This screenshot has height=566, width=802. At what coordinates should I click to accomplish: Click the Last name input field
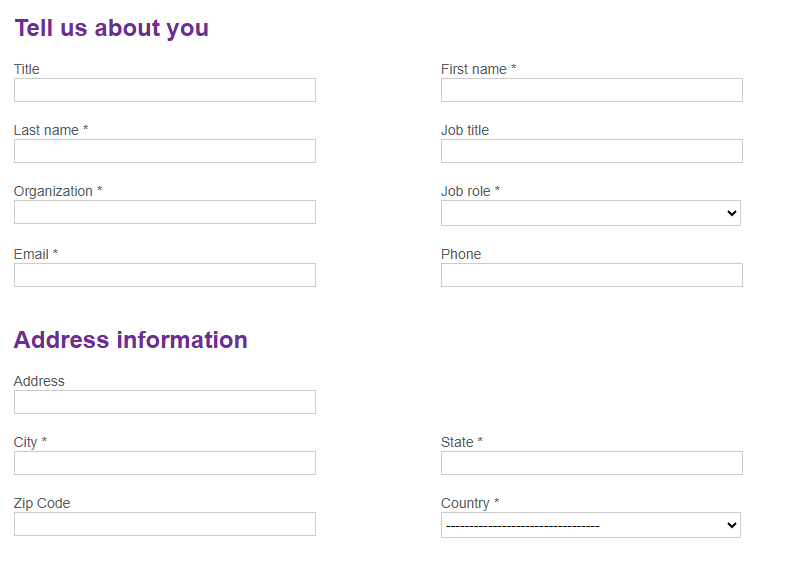pyautogui.click(x=165, y=151)
